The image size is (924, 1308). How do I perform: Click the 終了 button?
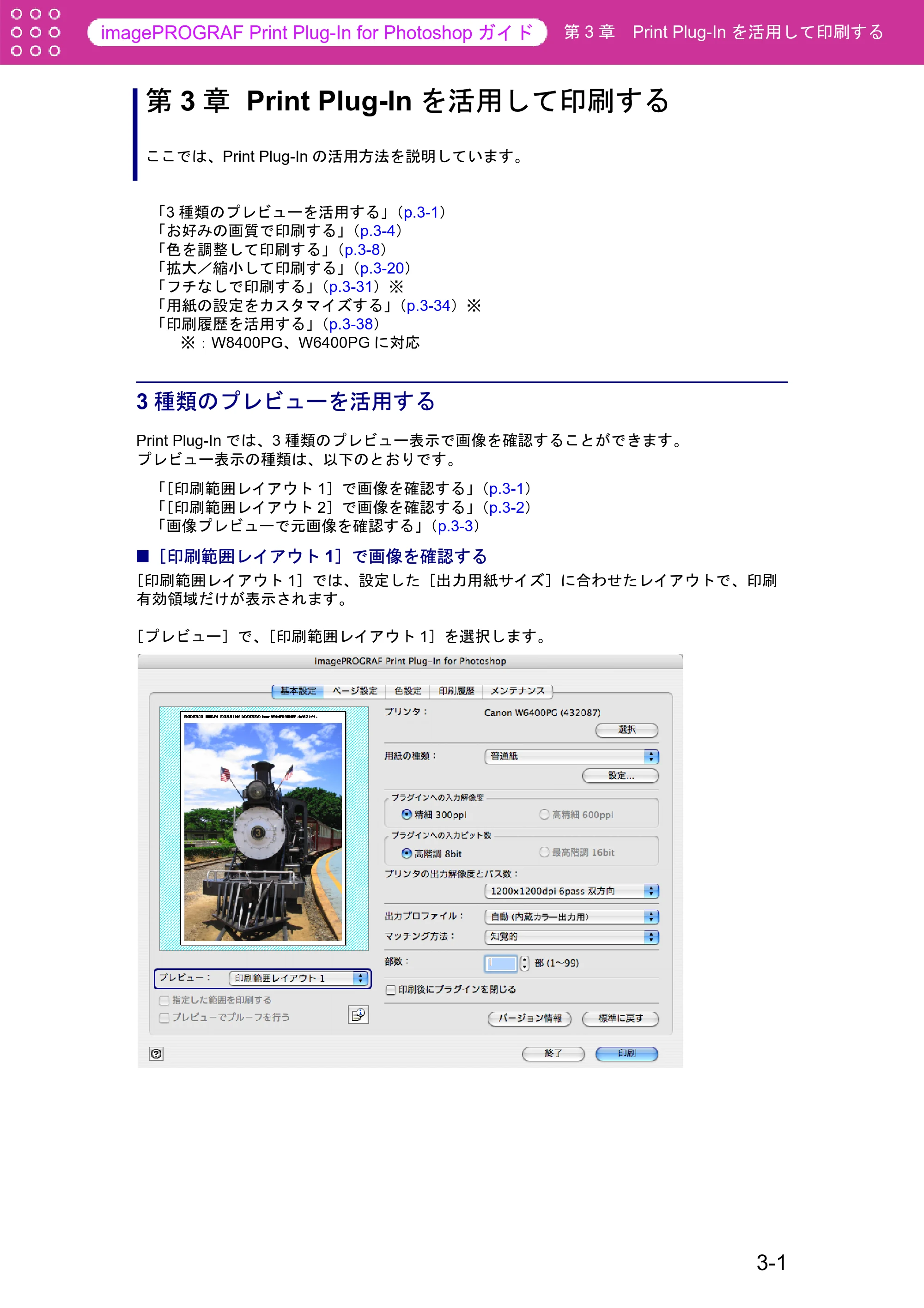tap(553, 1053)
